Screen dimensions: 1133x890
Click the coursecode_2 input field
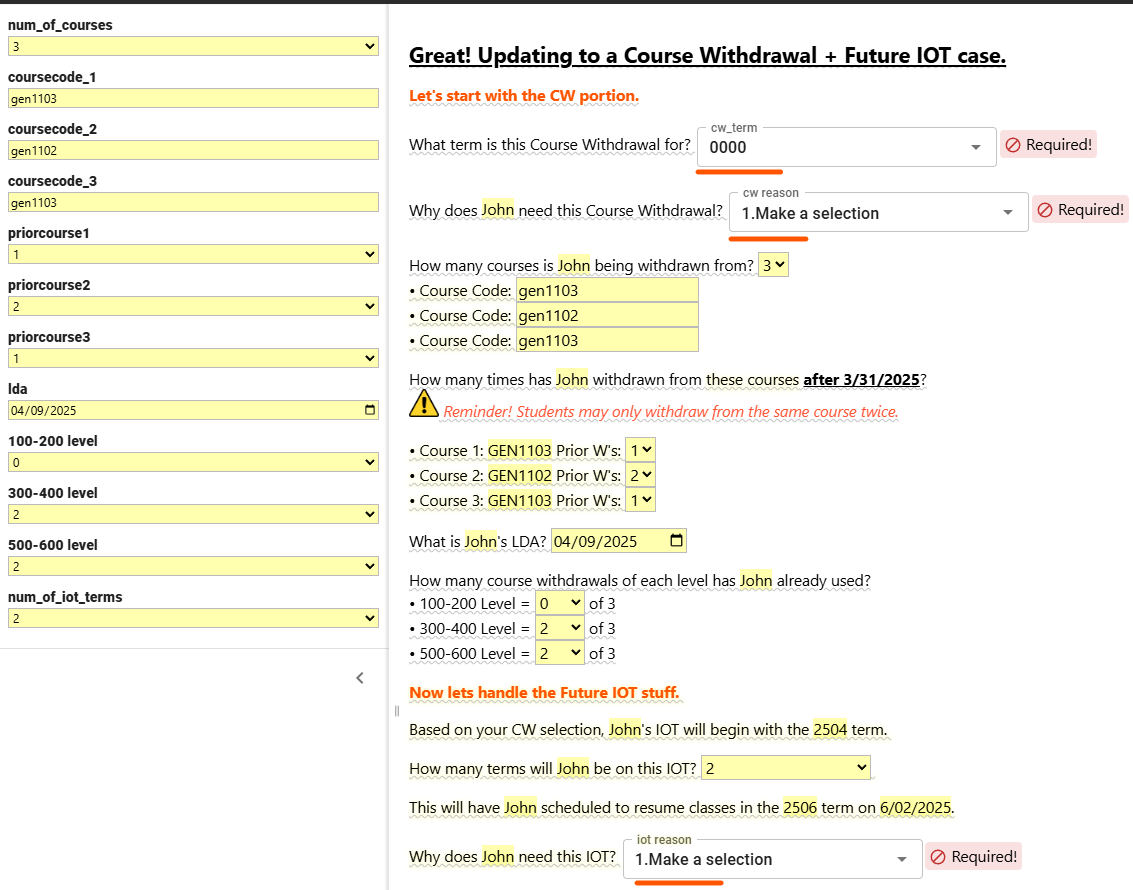point(193,150)
